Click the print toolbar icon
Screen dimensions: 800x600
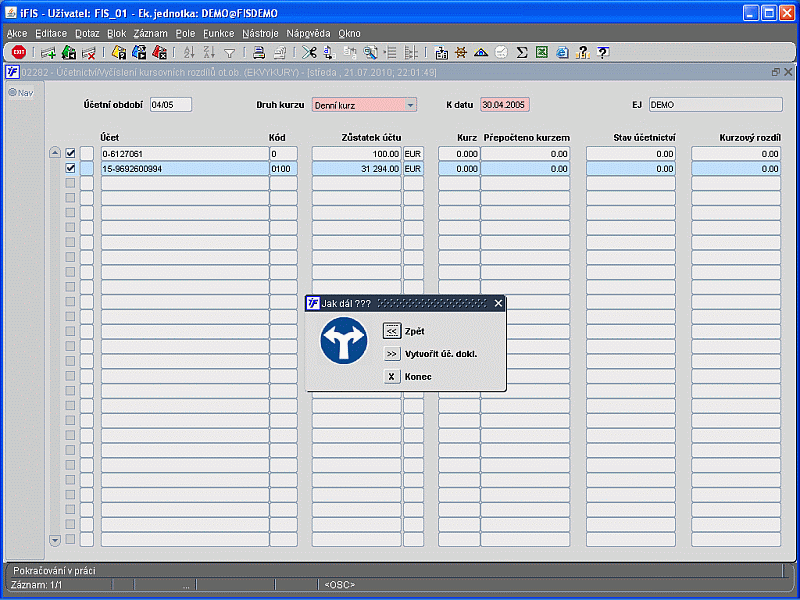click(258, 53)
